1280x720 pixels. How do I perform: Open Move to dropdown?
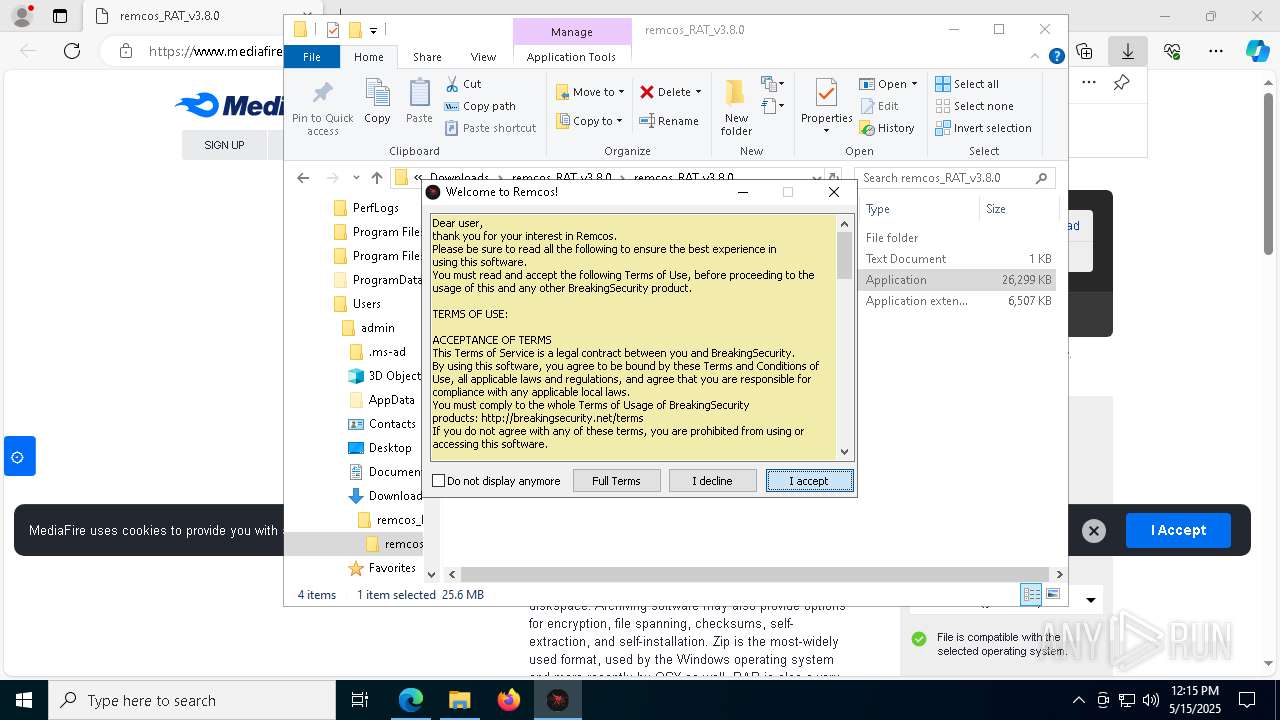click(590, 92)
